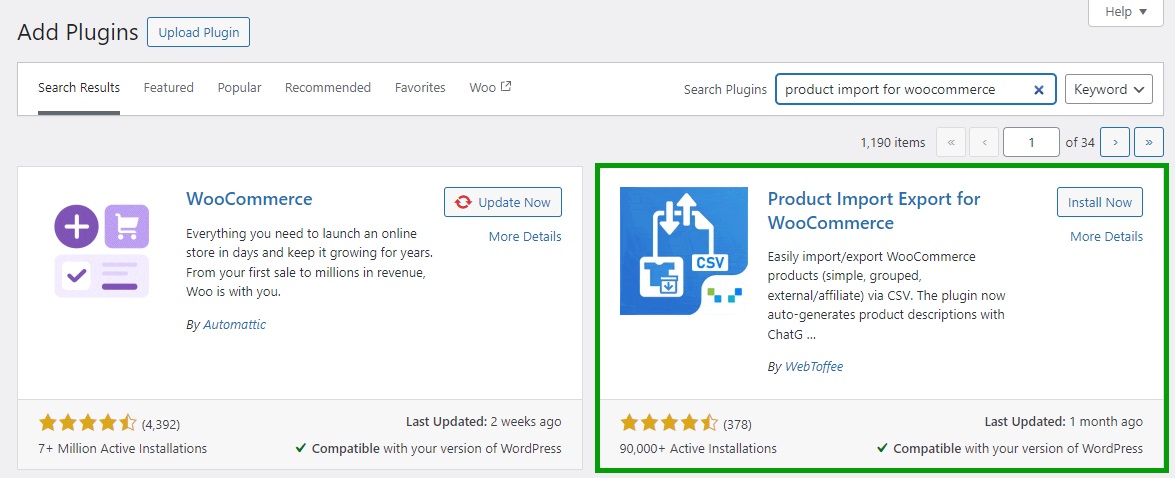Click the Add Plugins page heading
Screen dimensions: 1175x478
coord(78,33)
